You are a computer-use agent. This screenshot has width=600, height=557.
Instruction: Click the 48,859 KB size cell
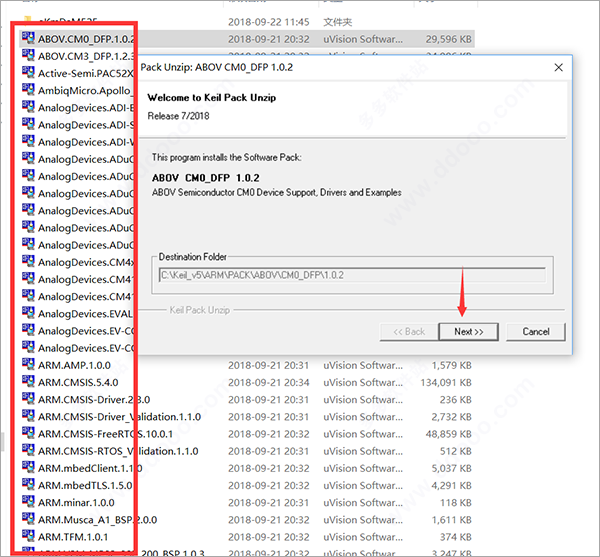click(x=448, y=434)
